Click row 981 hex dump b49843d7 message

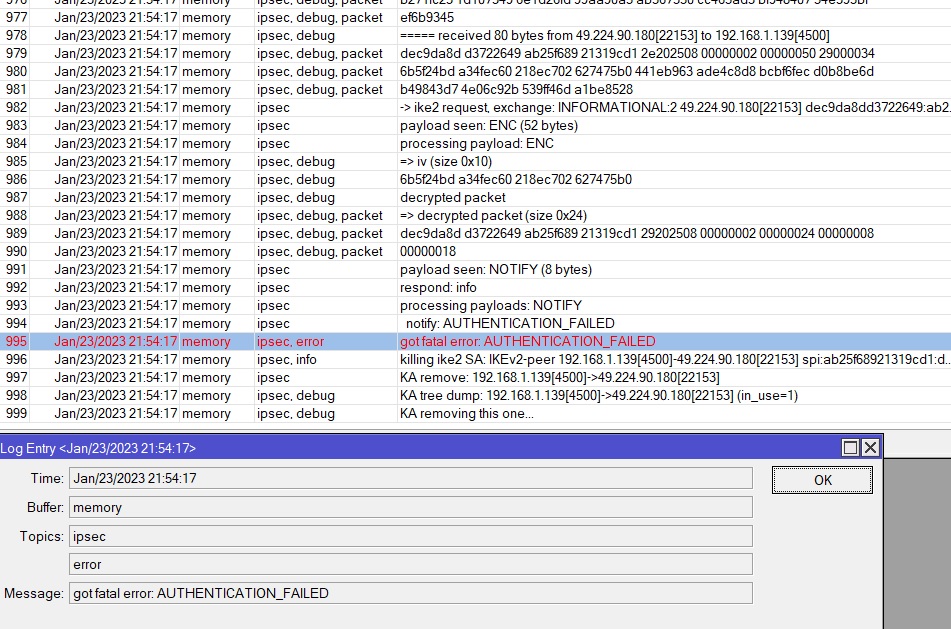tap(516, 90)
